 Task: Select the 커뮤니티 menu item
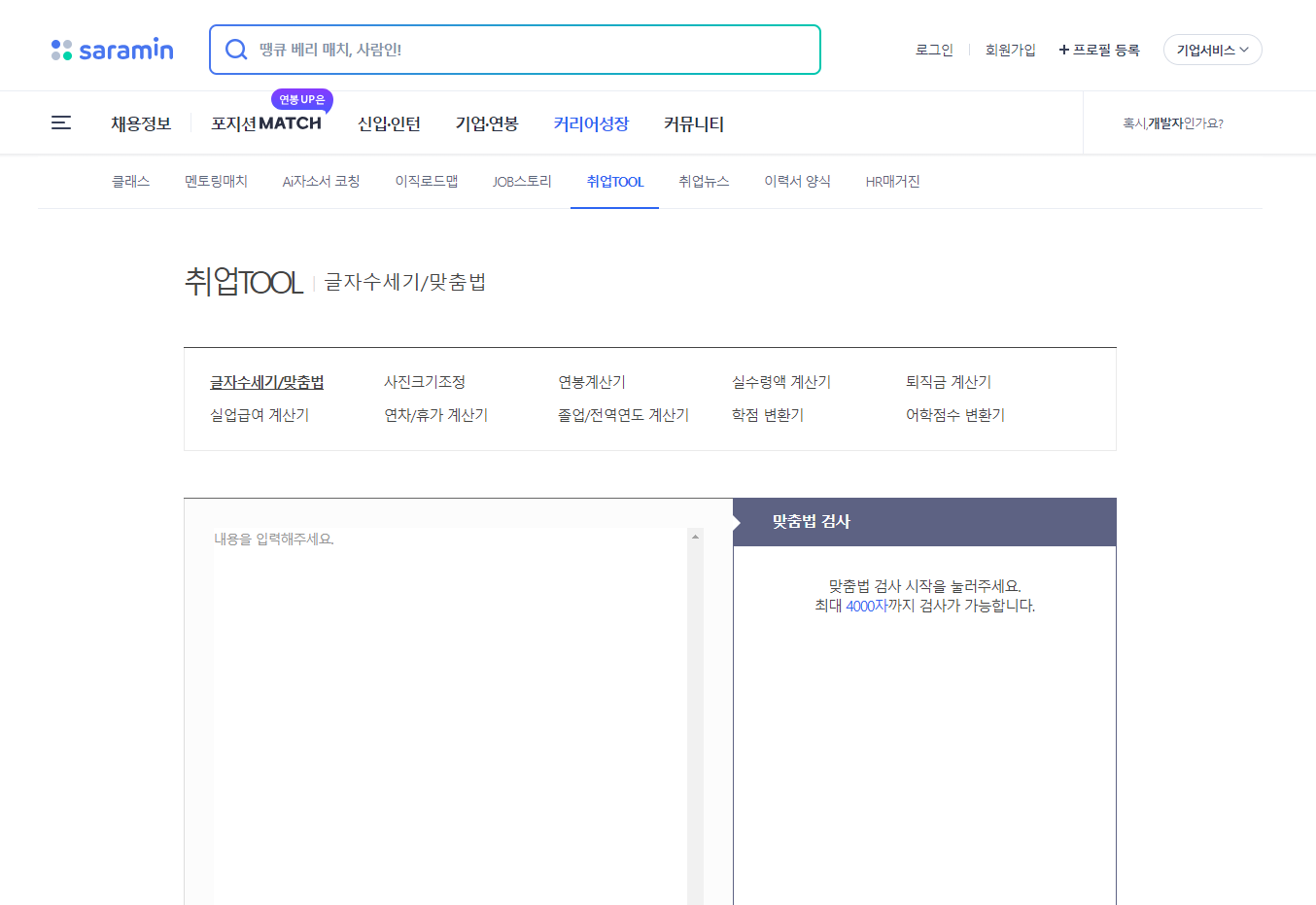(x=692, y=123)
